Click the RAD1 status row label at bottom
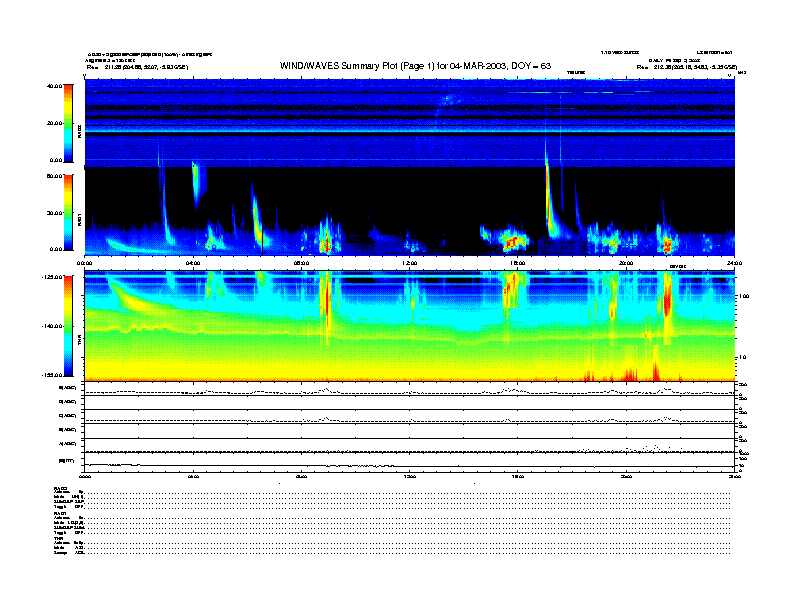 pyautogui.click(x=58, y=513)
